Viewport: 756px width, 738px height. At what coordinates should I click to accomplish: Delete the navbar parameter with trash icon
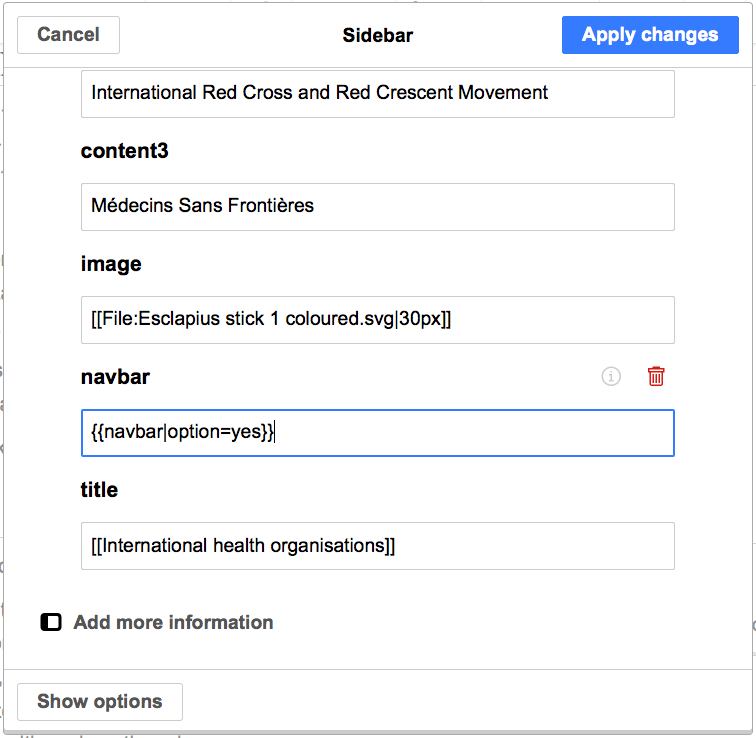656,376
